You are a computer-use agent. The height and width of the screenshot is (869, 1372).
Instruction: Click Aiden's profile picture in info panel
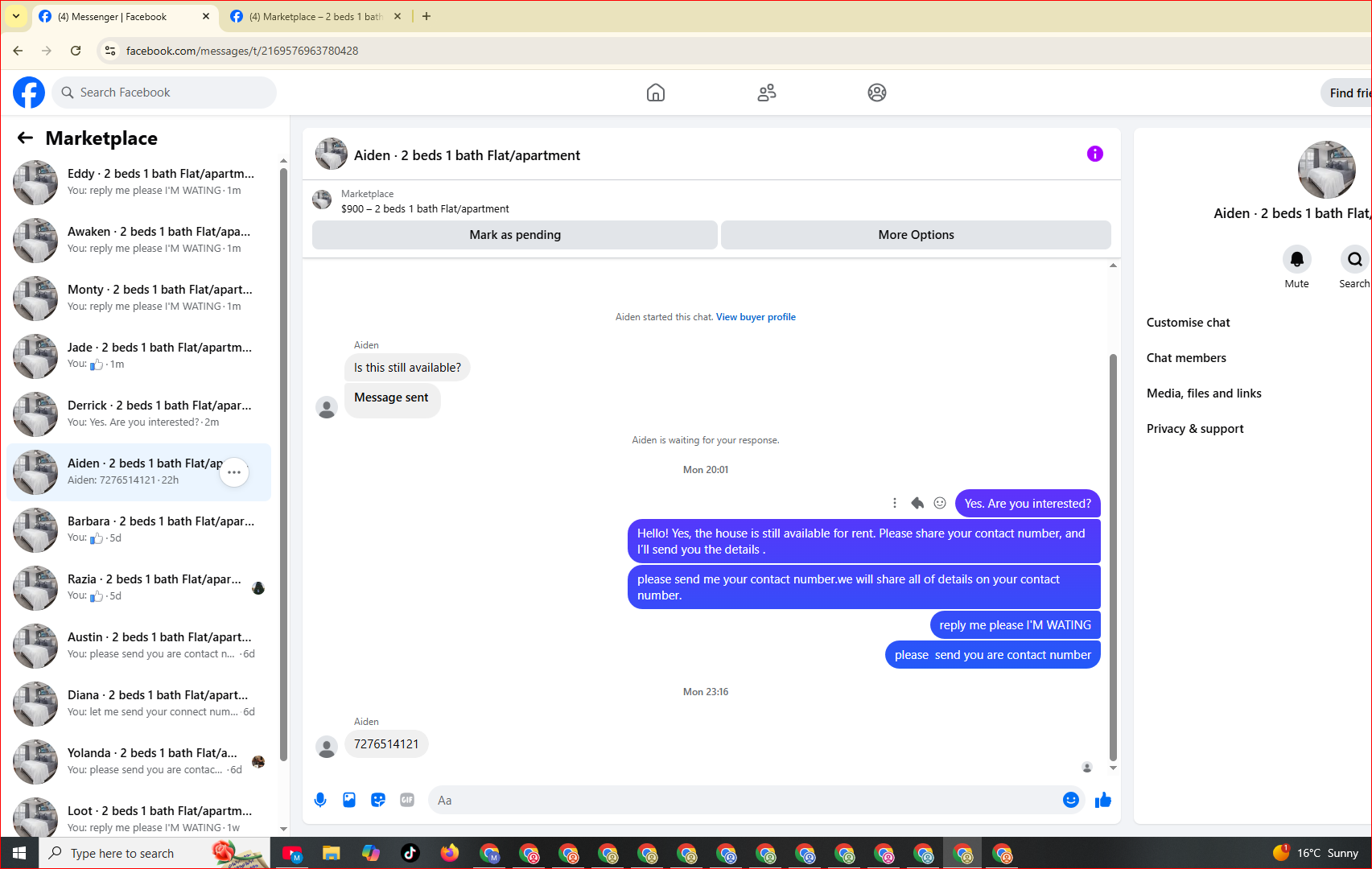click(x=1327, y=170)
